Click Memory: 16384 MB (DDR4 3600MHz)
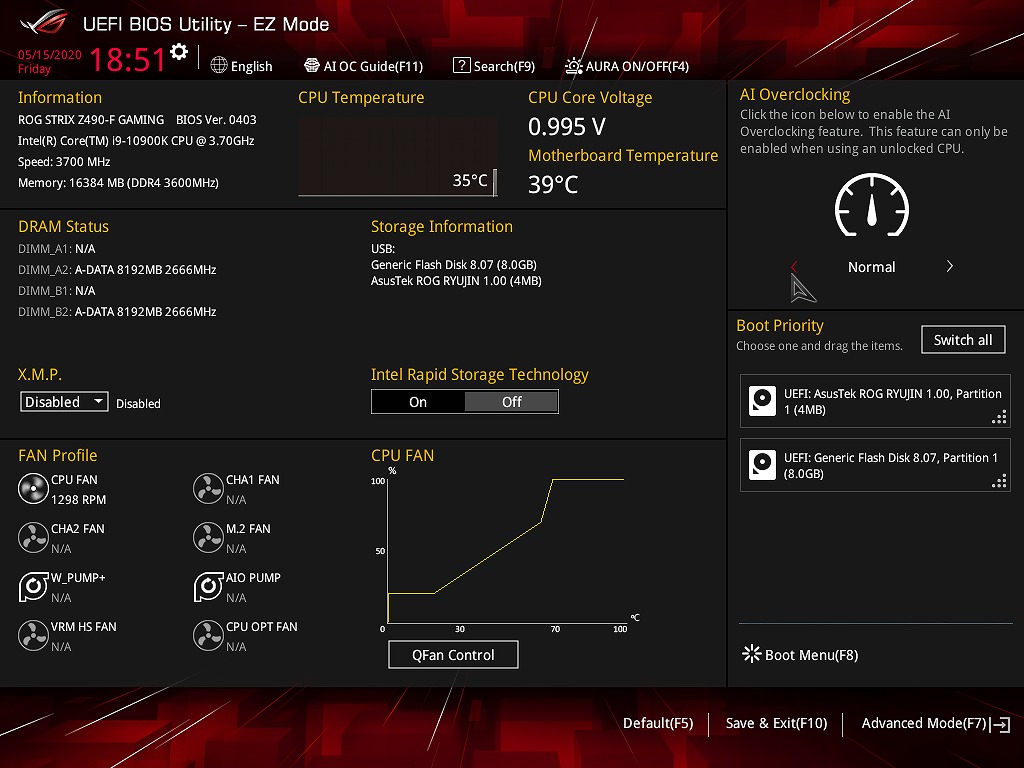The image size is (1024, 768). click(118, 183)
